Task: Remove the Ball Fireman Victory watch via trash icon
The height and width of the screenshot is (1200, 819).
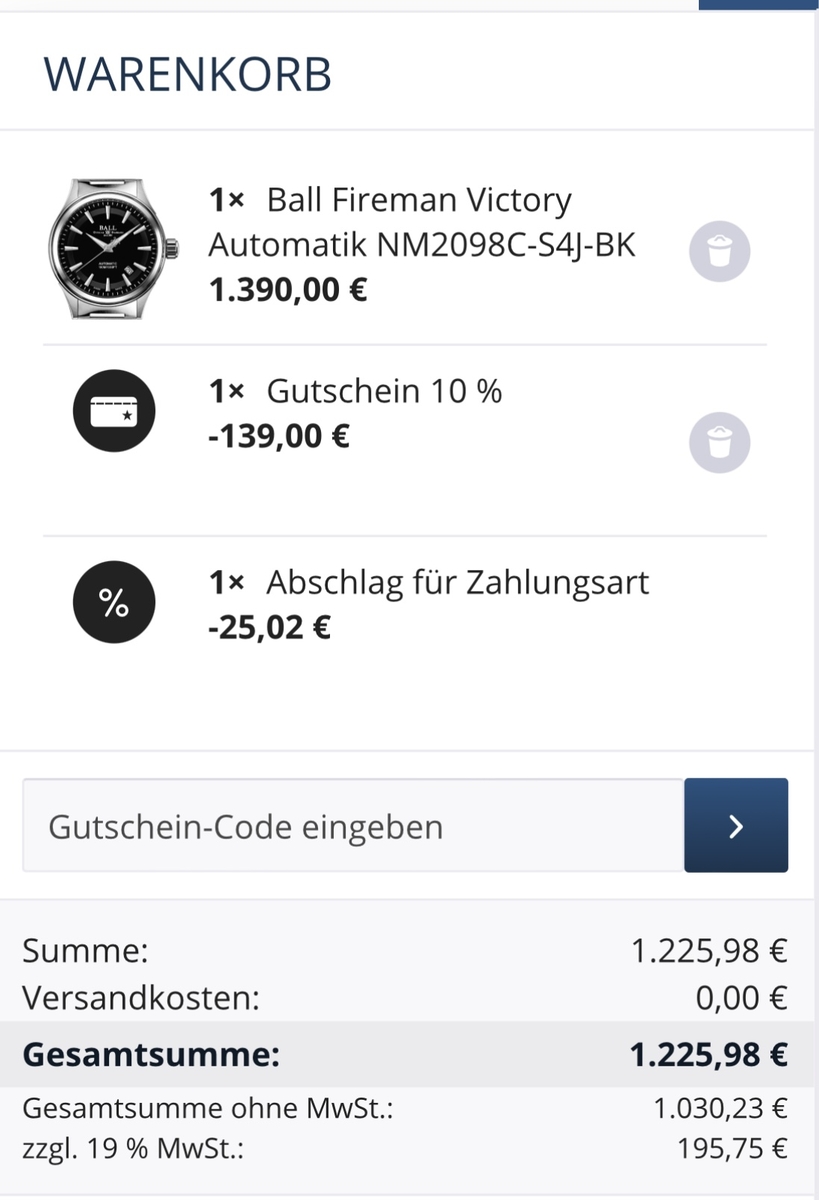Action: coord(719,250)
